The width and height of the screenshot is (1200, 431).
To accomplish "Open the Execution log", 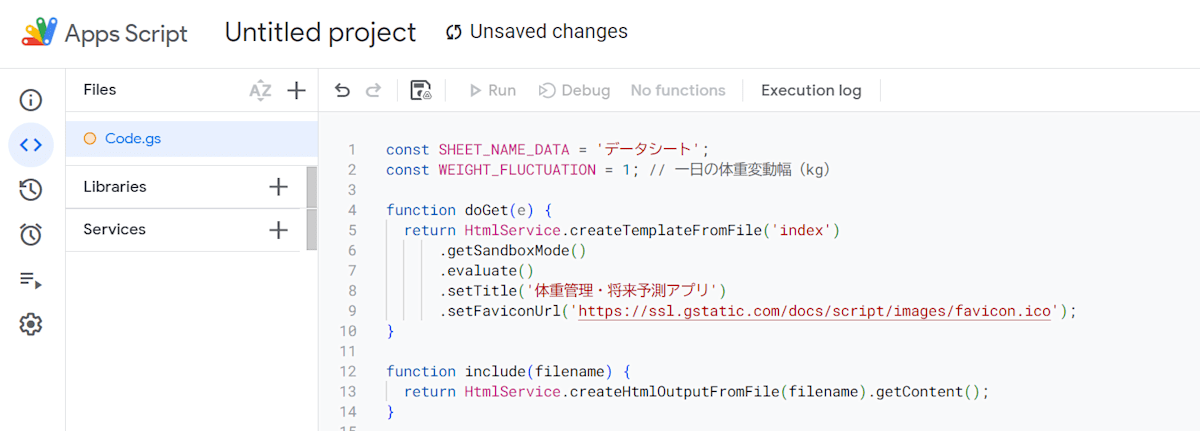I will pos(811,91).
